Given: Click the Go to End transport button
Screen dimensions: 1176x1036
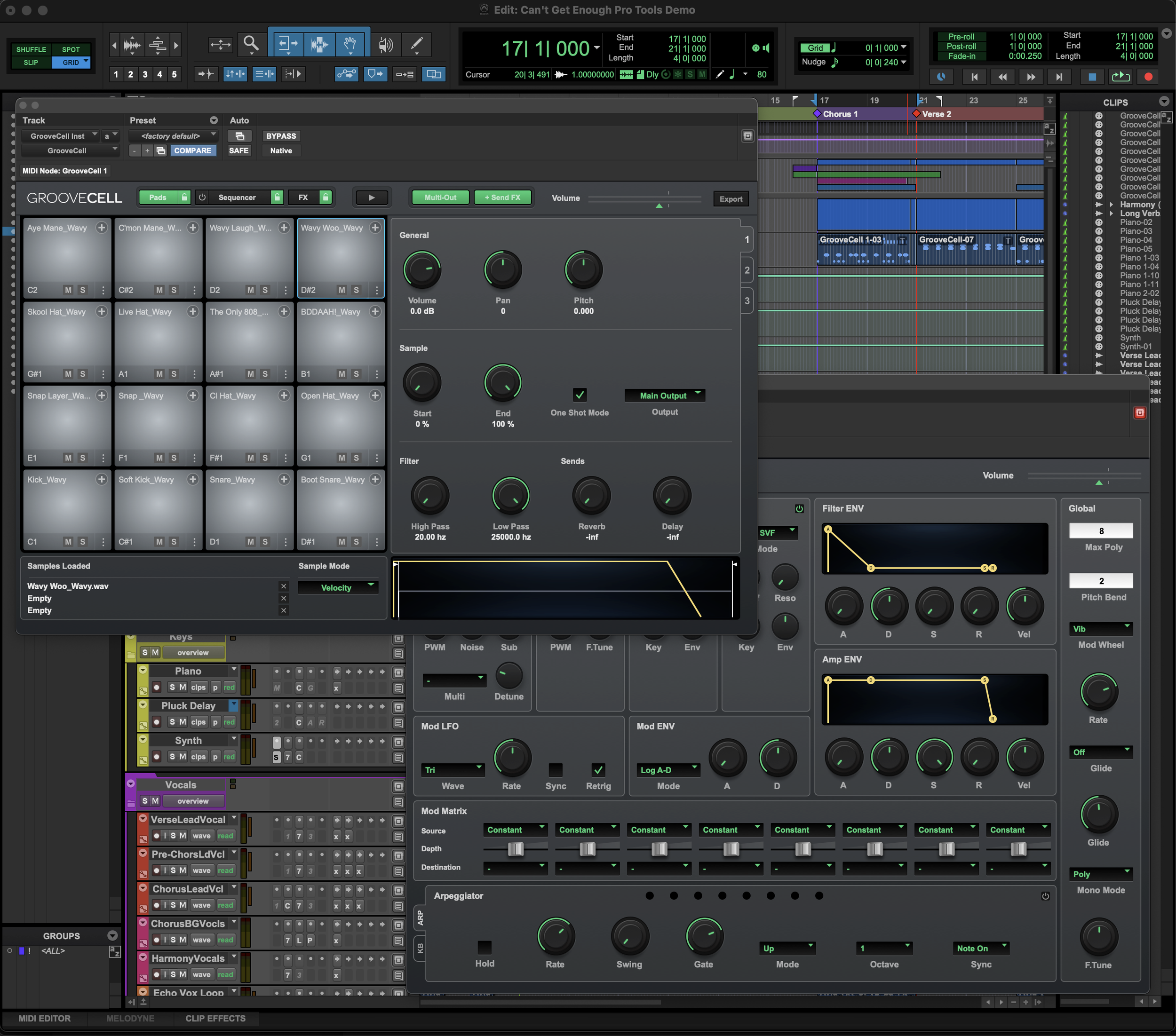Looking at the screenshot, I should coord(1059,77).
